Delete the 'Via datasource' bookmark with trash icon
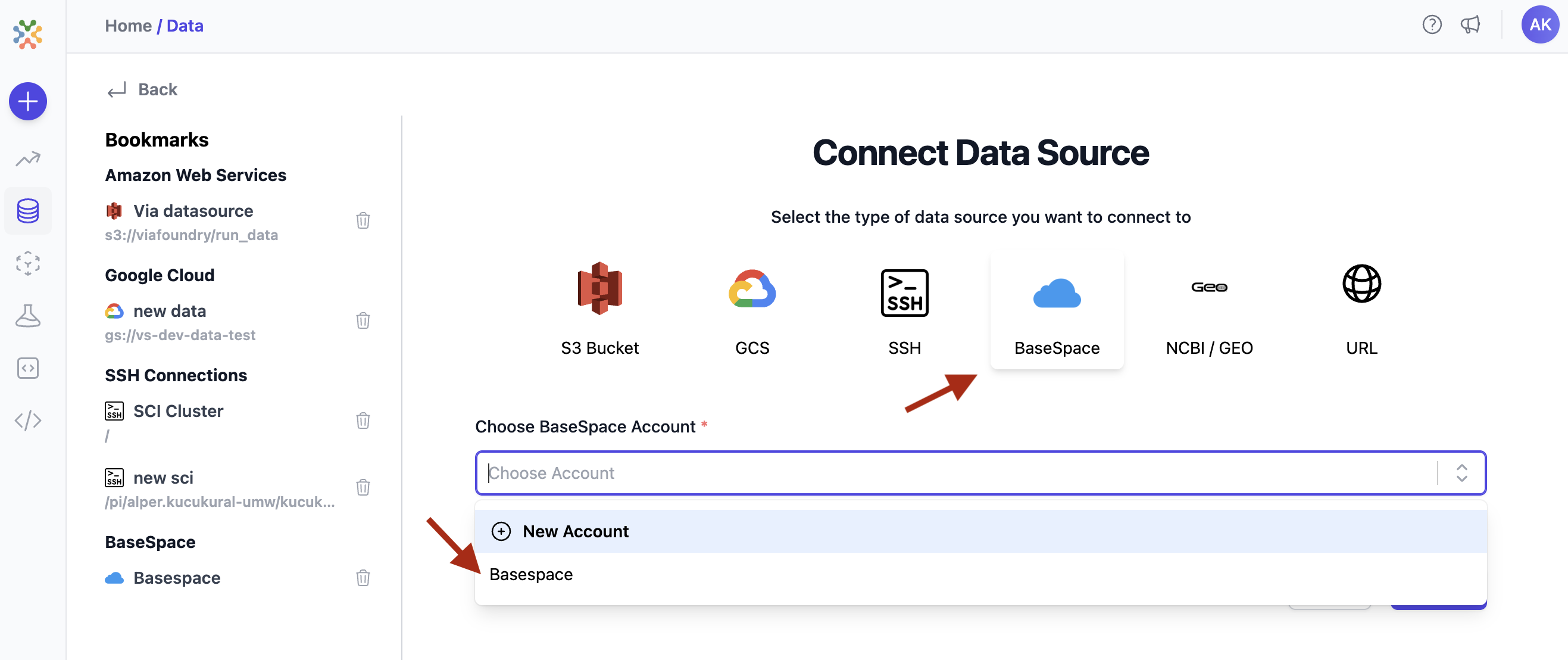This screenshot has height=660, width=1568. 363,221
